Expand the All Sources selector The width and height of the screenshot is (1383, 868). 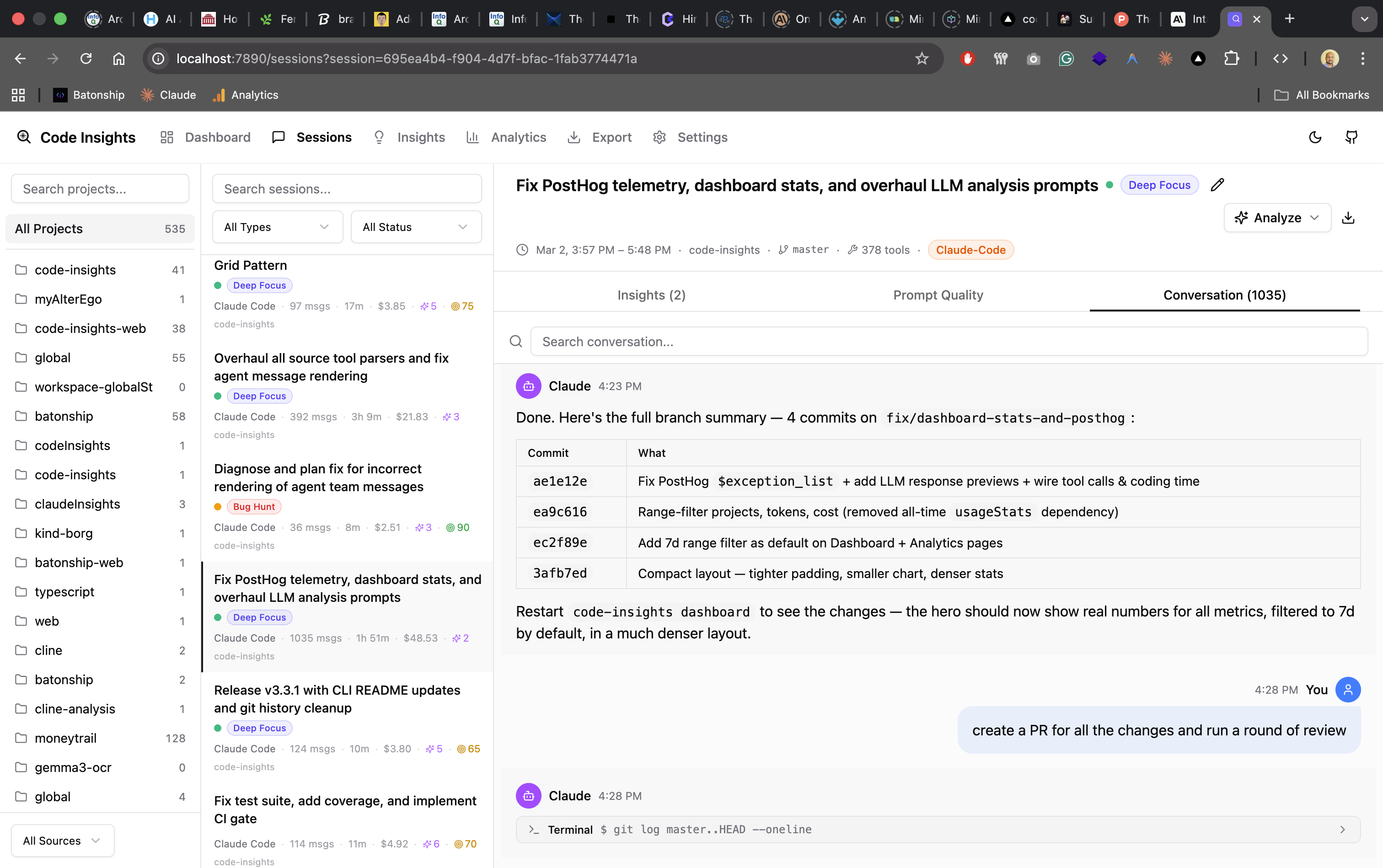61,840
